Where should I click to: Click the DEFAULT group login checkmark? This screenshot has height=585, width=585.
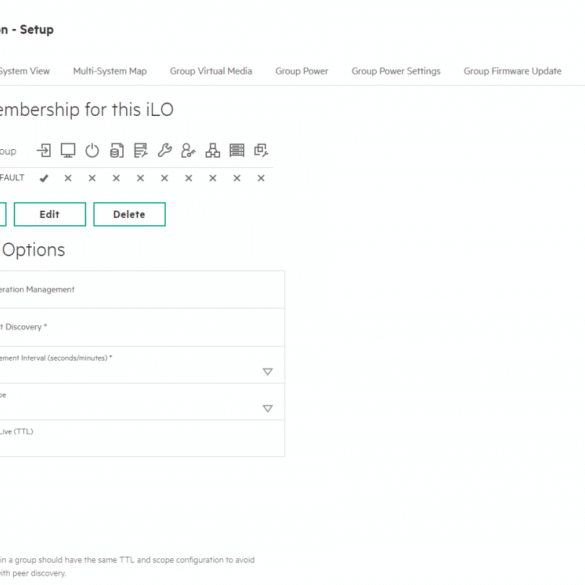[x=44, y=178]
